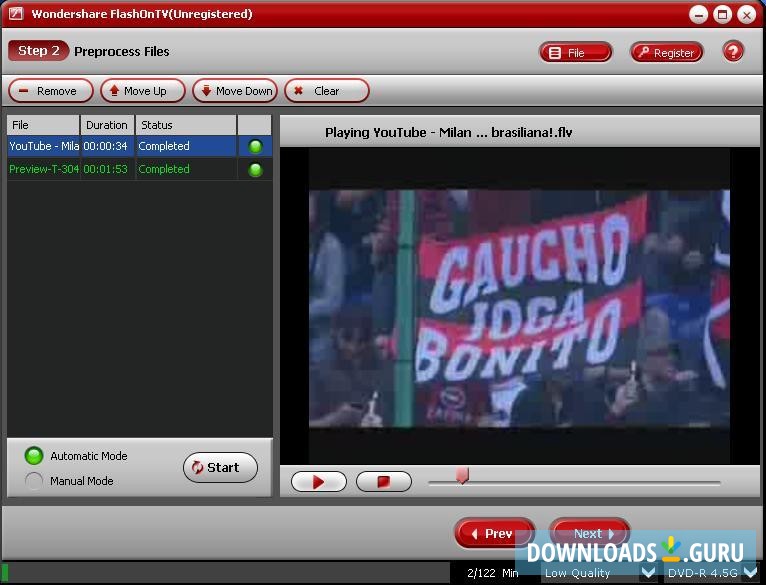The image size is (766, 585).
Task: Select the YouTube - Mila file row
Action: pos(139,146)
